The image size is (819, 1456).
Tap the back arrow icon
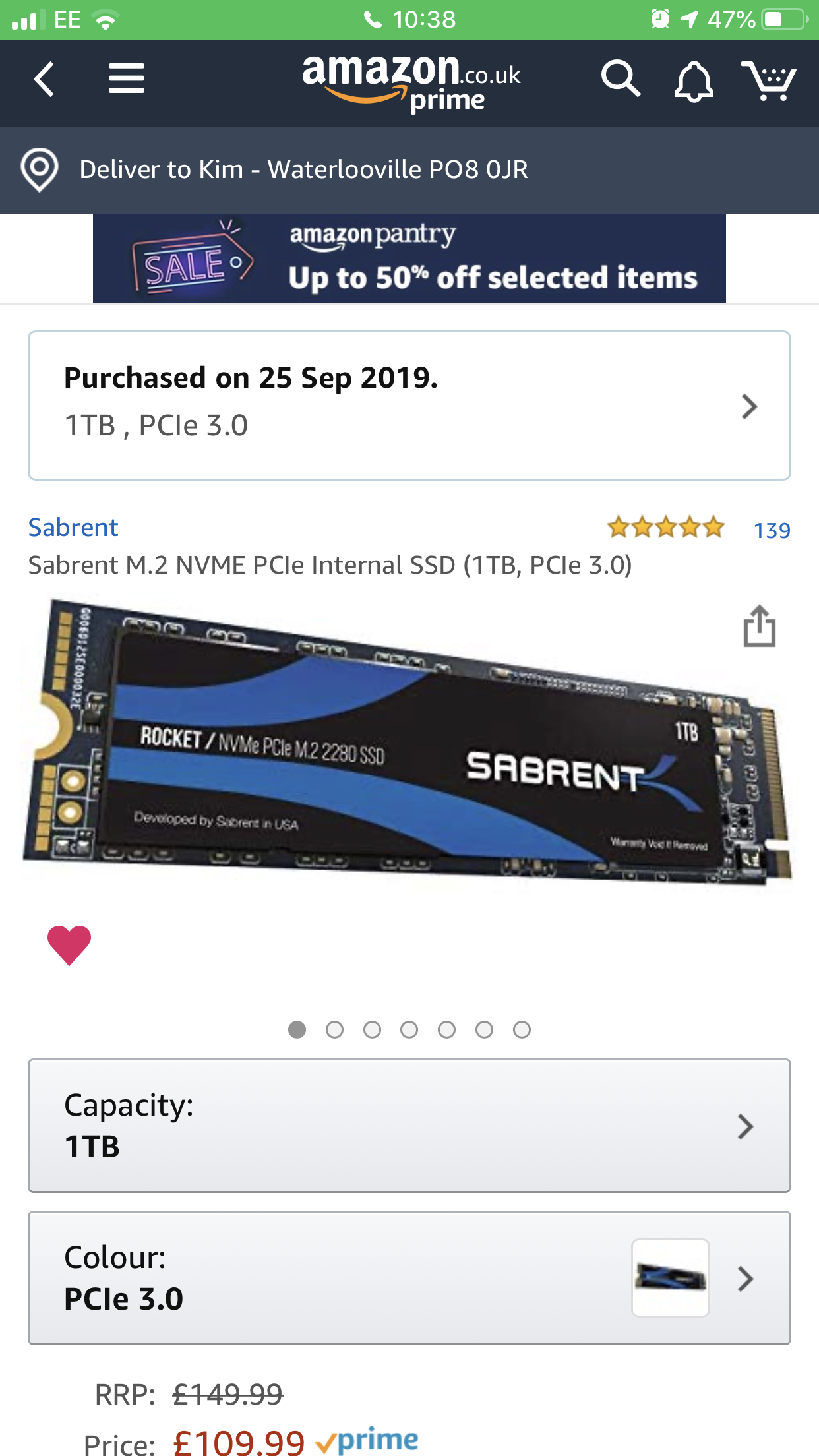click(44, 80)
